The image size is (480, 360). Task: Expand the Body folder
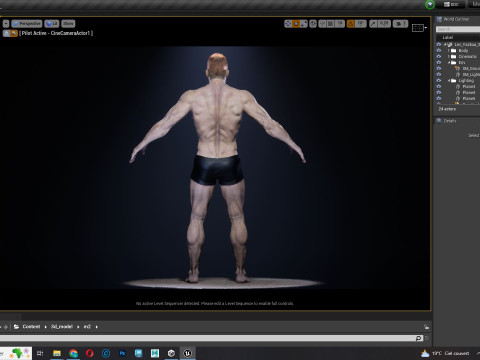449,51
